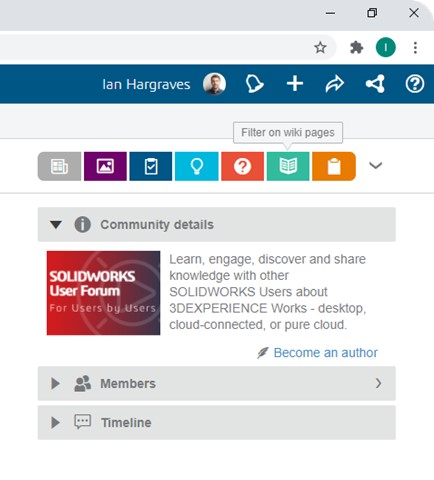Click the orange clipboard filter icon
The height and width of the screenshot is (480, 434).
(x=334, y=166)
